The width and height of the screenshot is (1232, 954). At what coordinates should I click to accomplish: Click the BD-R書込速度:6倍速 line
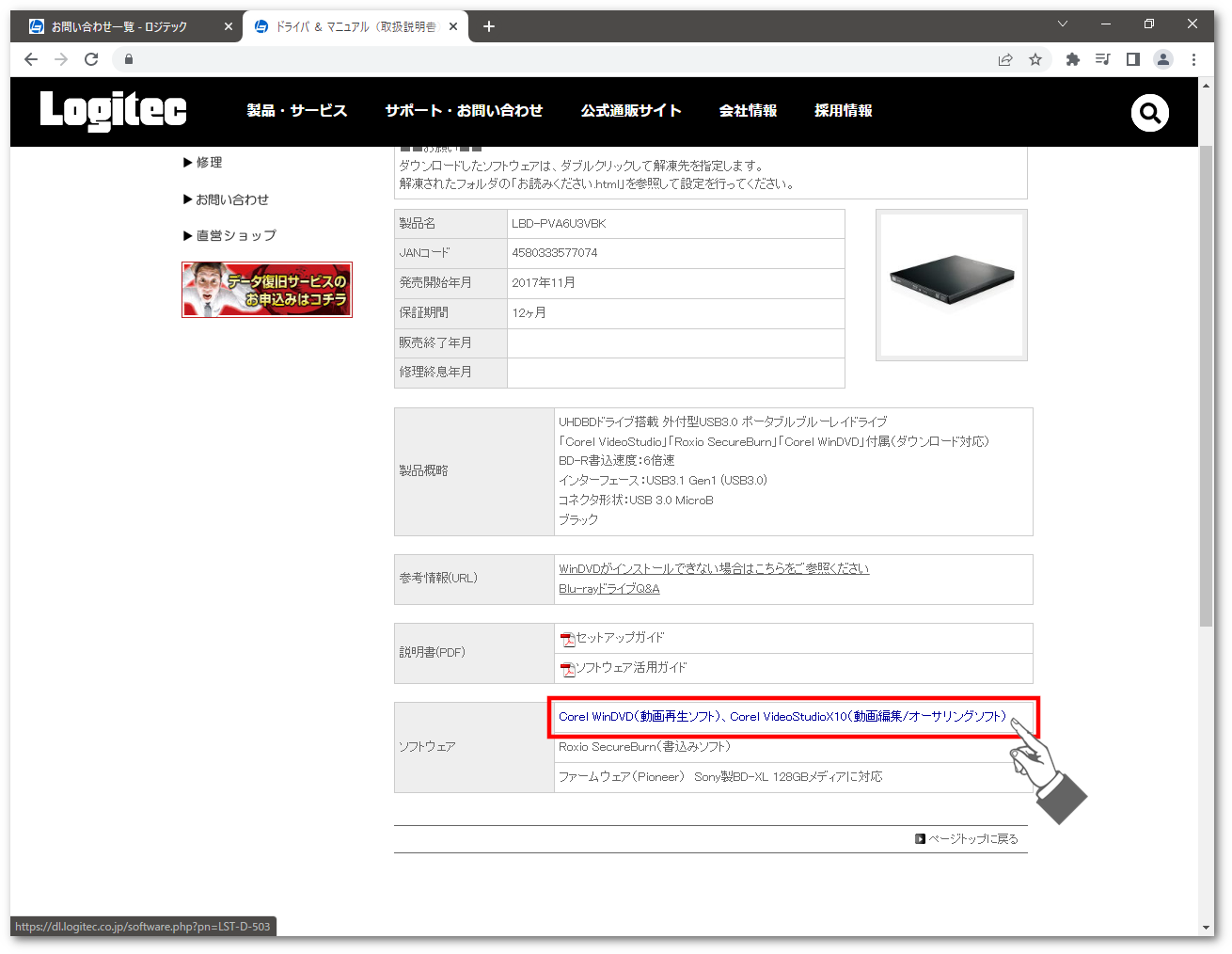(617, 461)
